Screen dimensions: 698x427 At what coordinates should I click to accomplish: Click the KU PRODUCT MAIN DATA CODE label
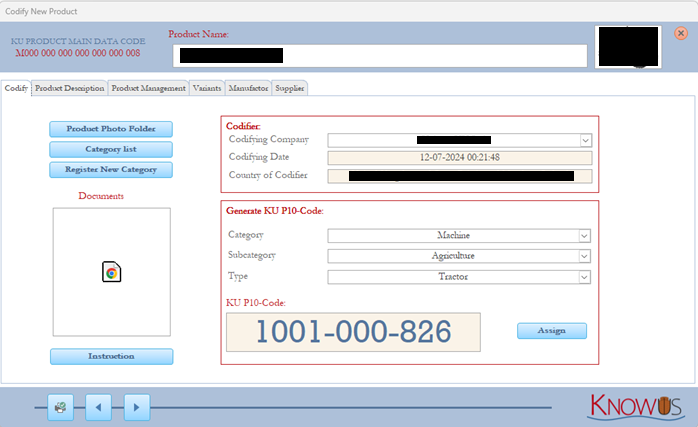(78, 41)
